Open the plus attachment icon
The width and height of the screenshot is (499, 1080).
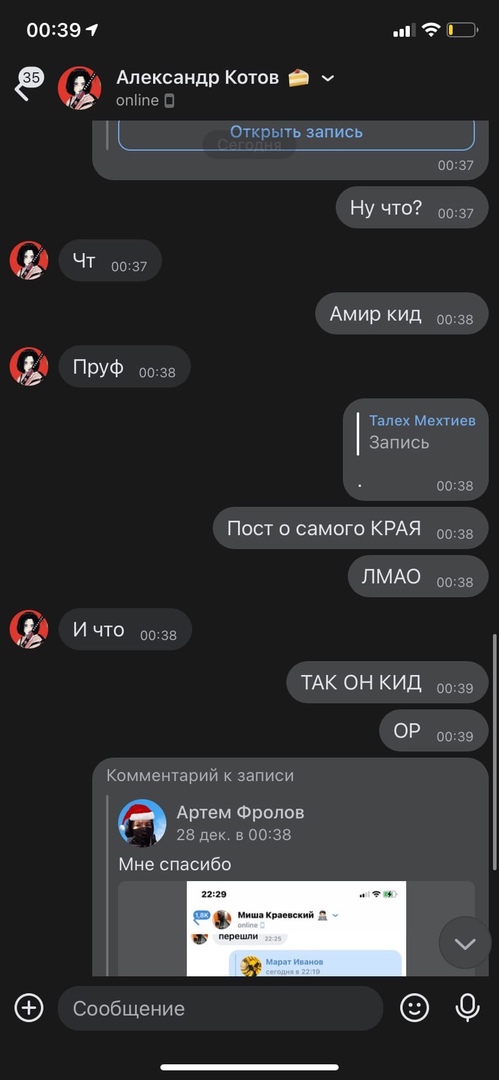(x=29, y=1008)
